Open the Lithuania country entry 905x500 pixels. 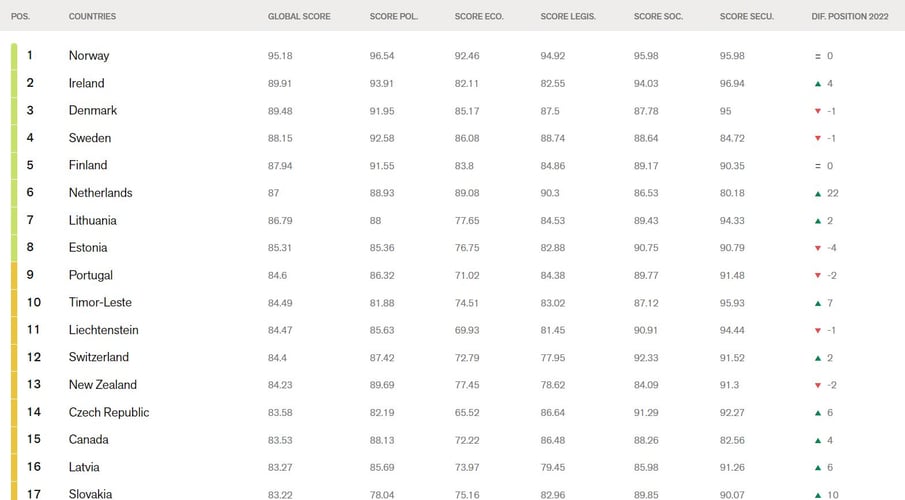click(x=92, y=220)
